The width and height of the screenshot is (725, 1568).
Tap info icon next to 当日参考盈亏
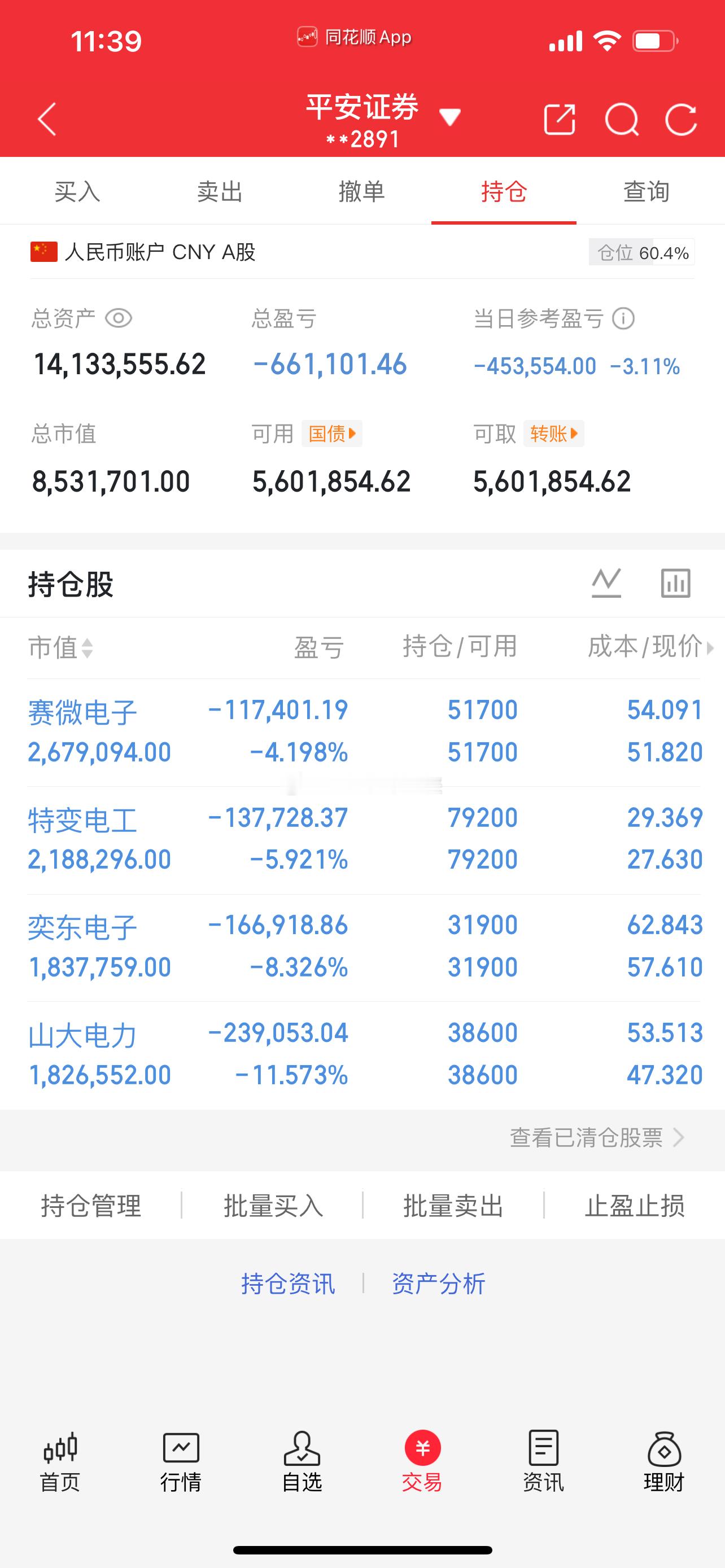(x=623, y=318)
